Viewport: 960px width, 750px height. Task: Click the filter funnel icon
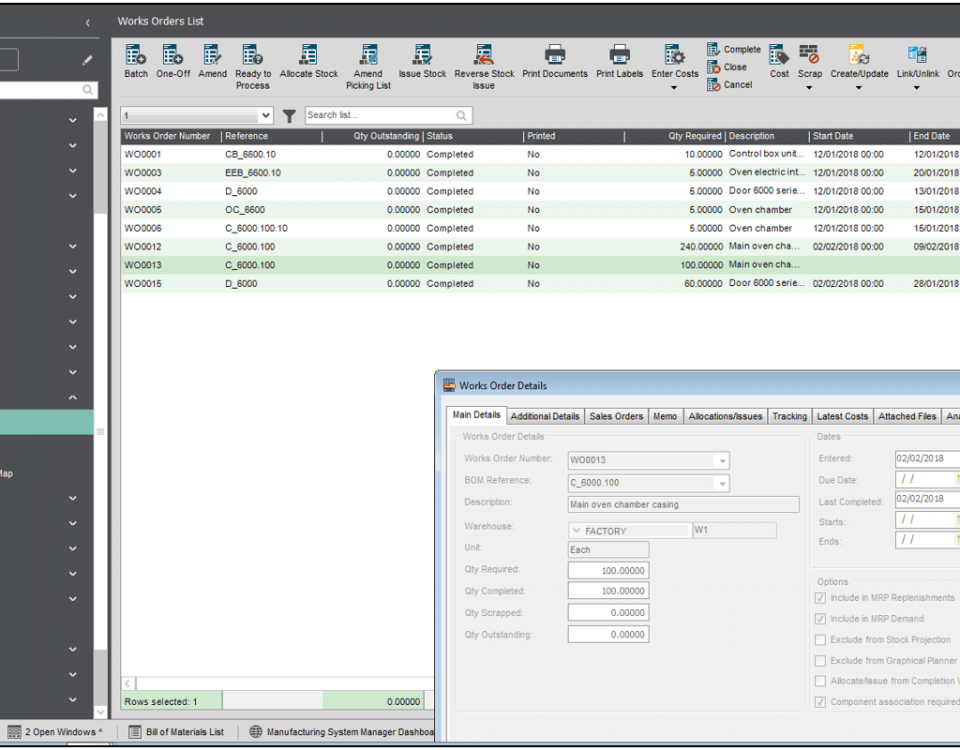289,116
